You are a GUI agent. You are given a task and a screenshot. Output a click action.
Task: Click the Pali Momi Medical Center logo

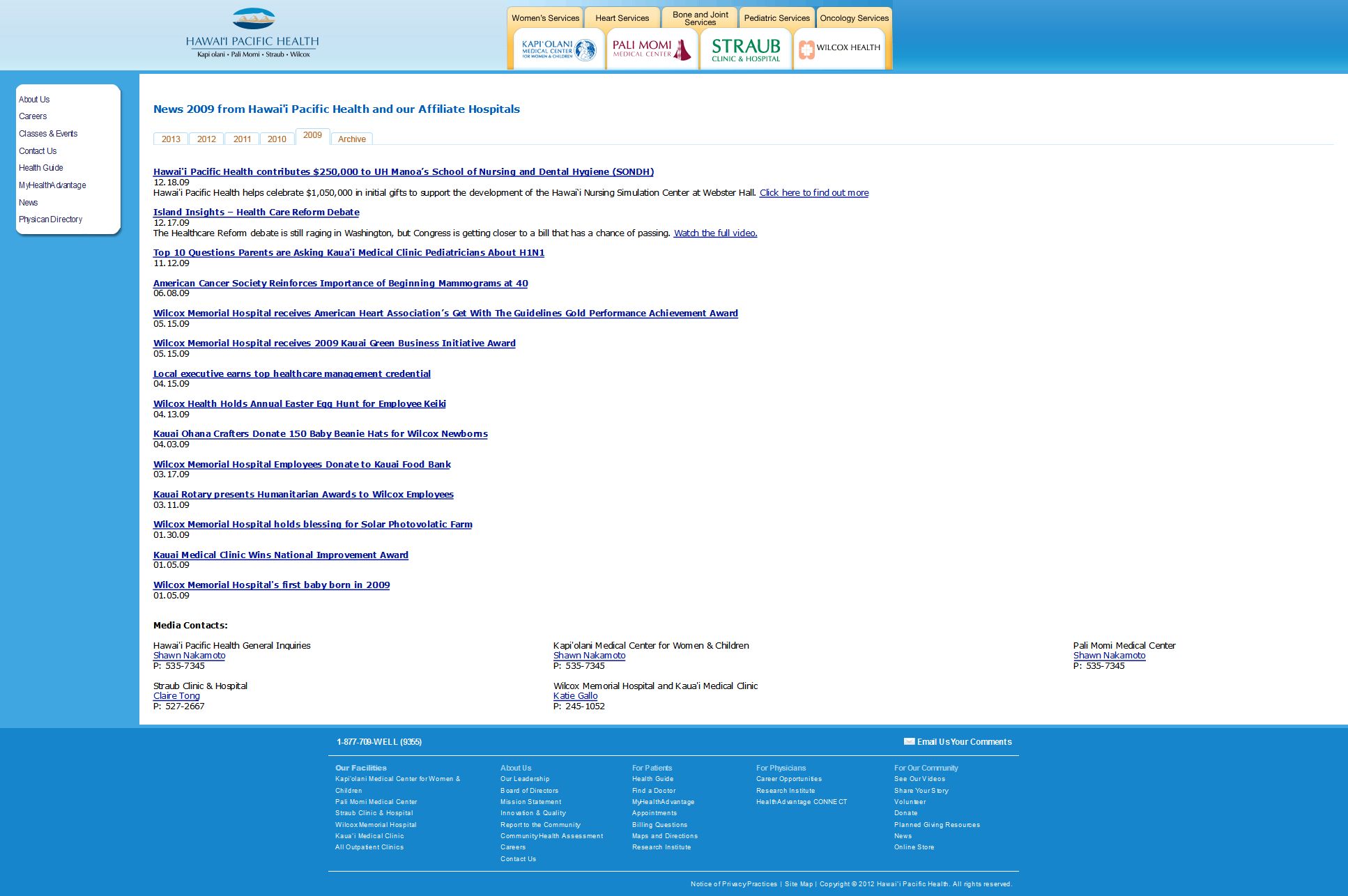click(652, 49)
